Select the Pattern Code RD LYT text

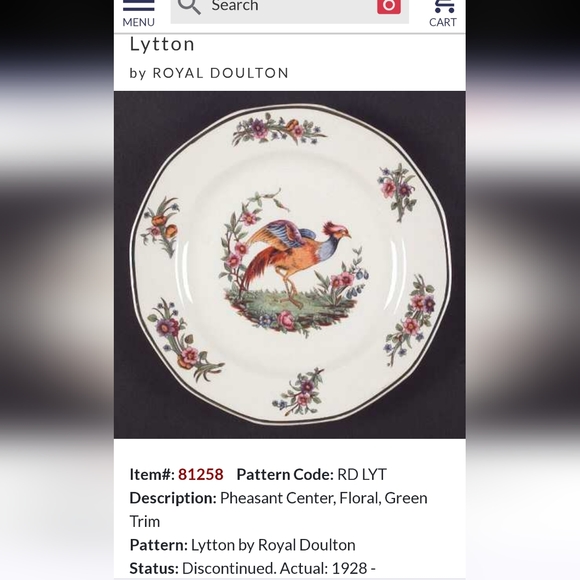(361, 474)
